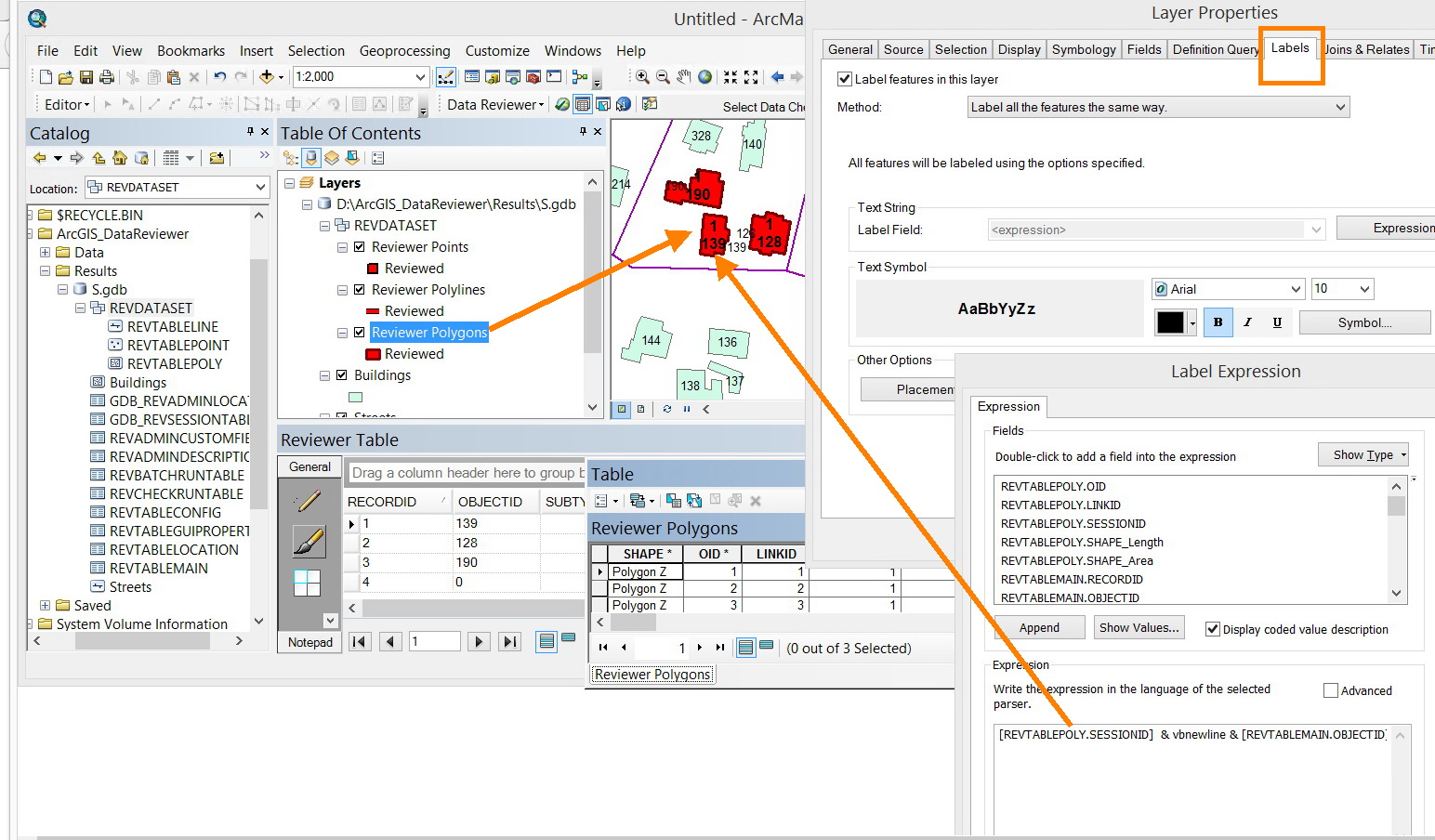The height and width of the screenshot is (840, 1435).
Task: Click the brush icon in Reviewer Table sidebar
Action: coord(309,541)
